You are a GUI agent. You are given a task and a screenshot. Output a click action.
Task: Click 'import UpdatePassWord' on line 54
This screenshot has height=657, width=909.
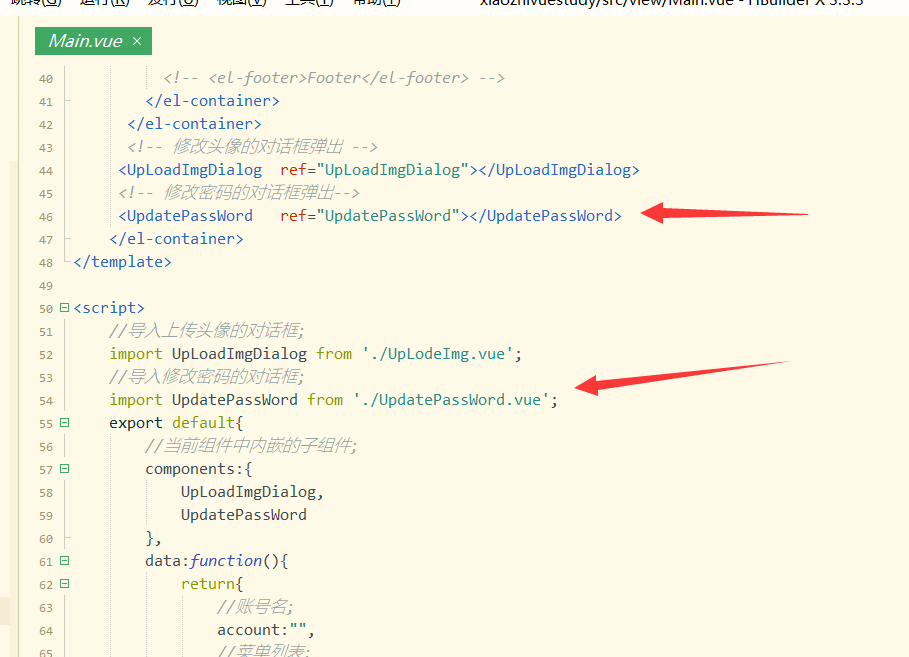coord(203,400)
